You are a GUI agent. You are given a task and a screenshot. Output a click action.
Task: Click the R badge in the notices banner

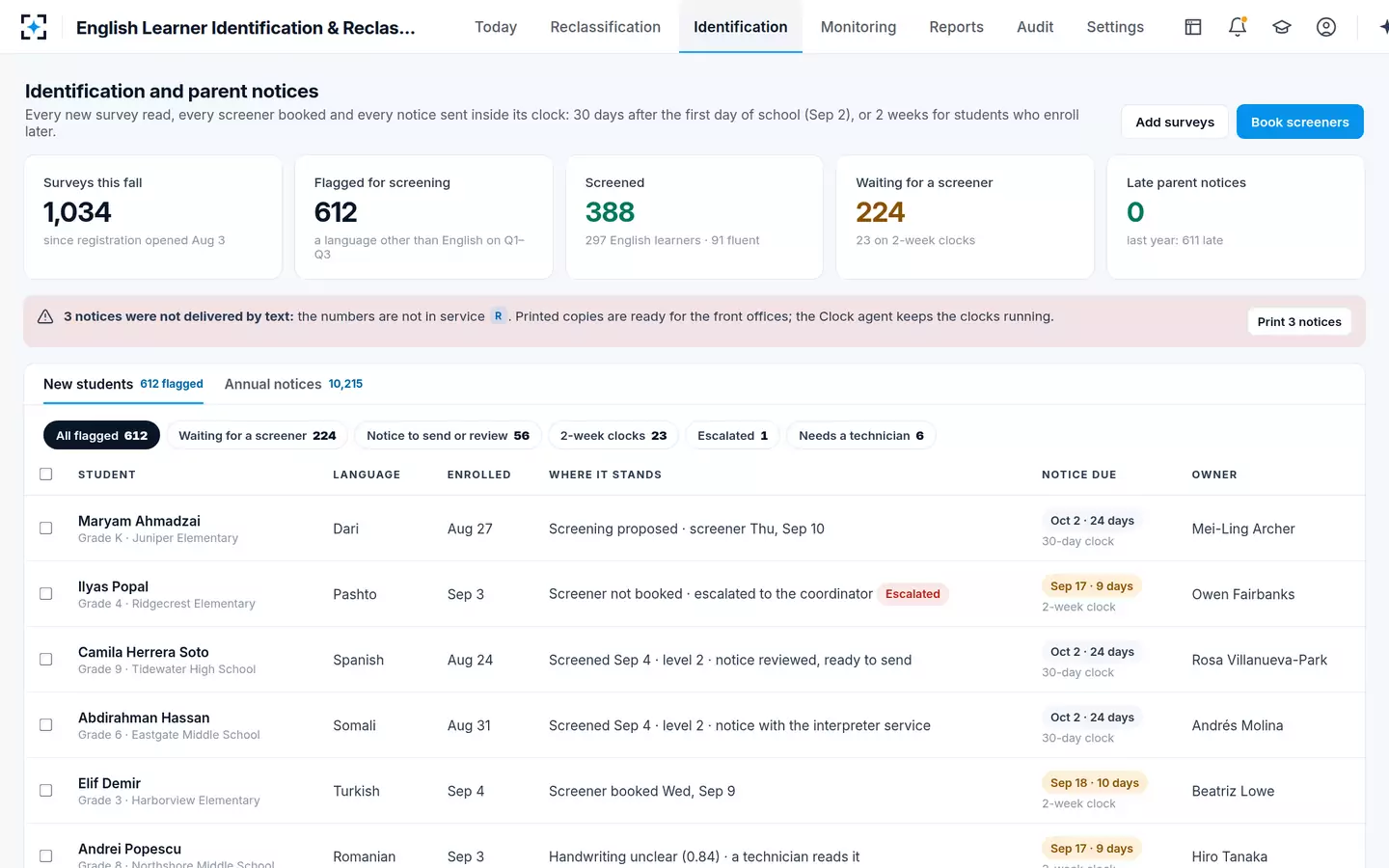point(498,316)
